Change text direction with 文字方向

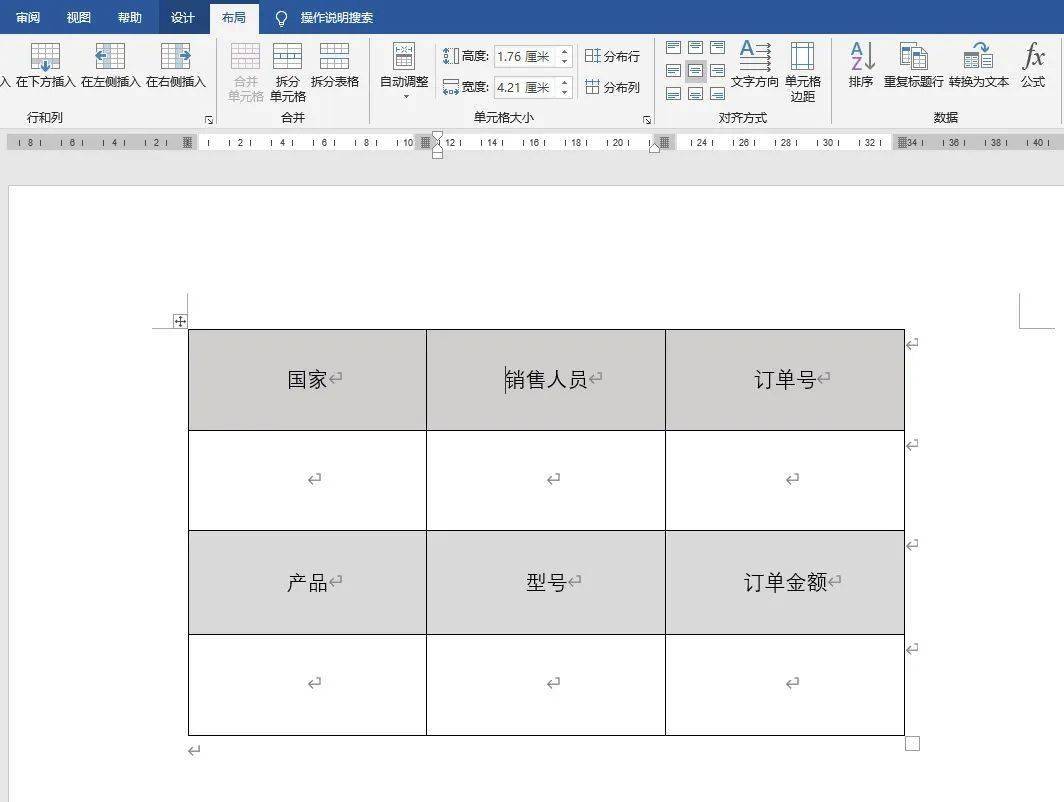coord(755,65)
